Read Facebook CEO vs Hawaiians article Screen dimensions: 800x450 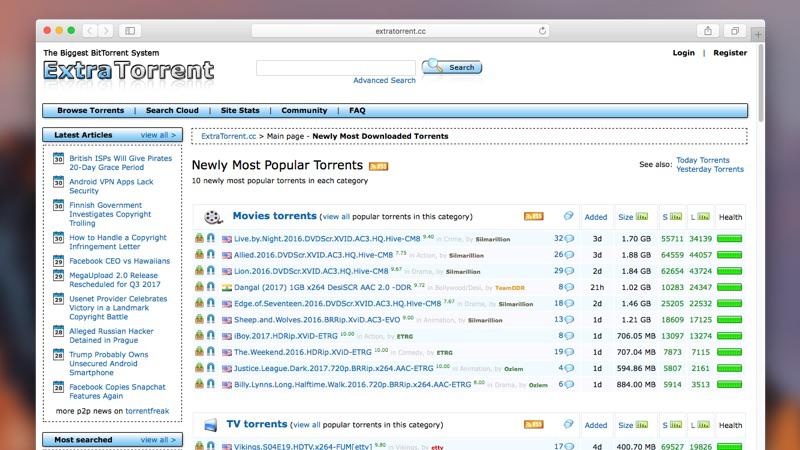click(x=119, y=261)
